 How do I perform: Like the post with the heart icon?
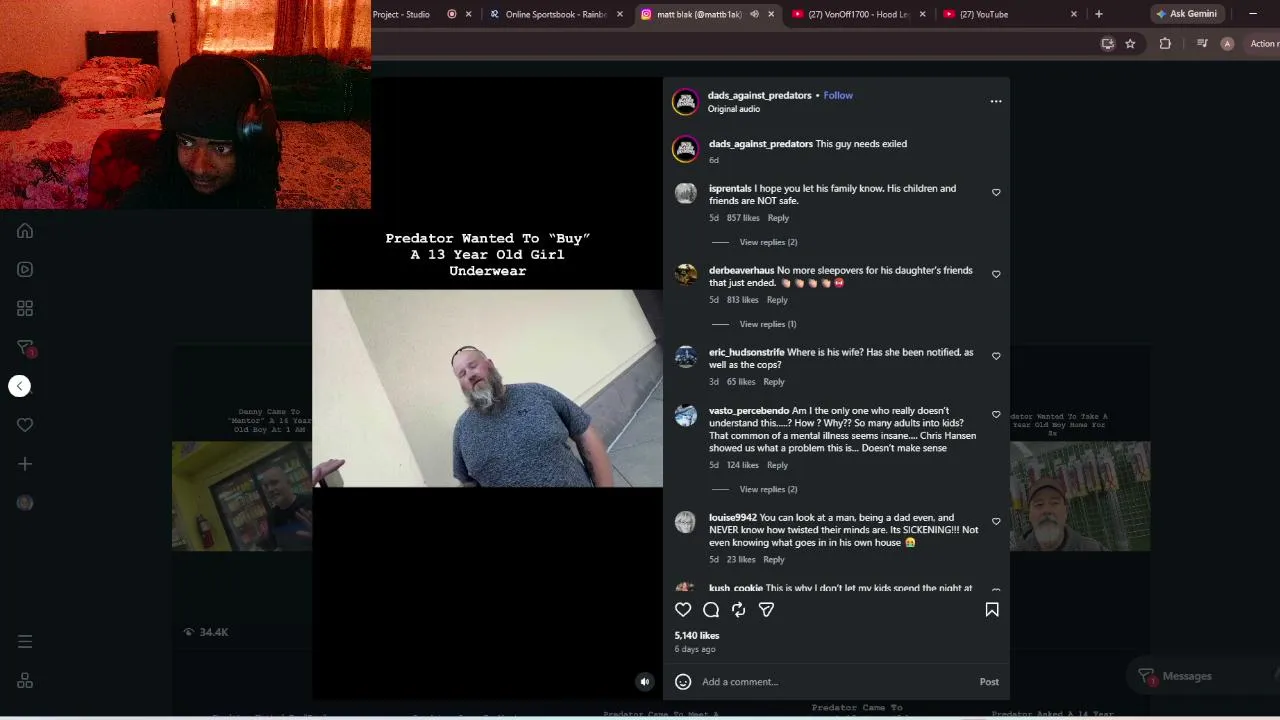(683, 609)
